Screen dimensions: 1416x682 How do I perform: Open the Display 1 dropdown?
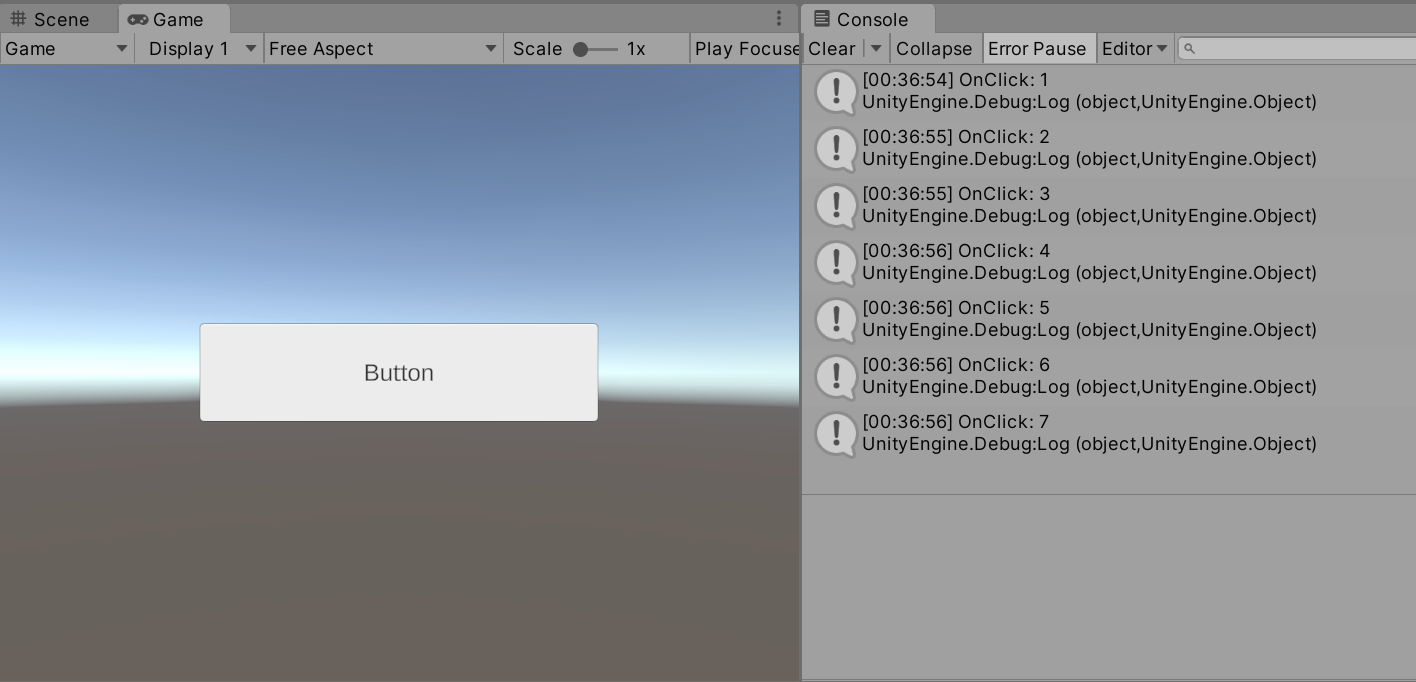(x=198, y=49)
